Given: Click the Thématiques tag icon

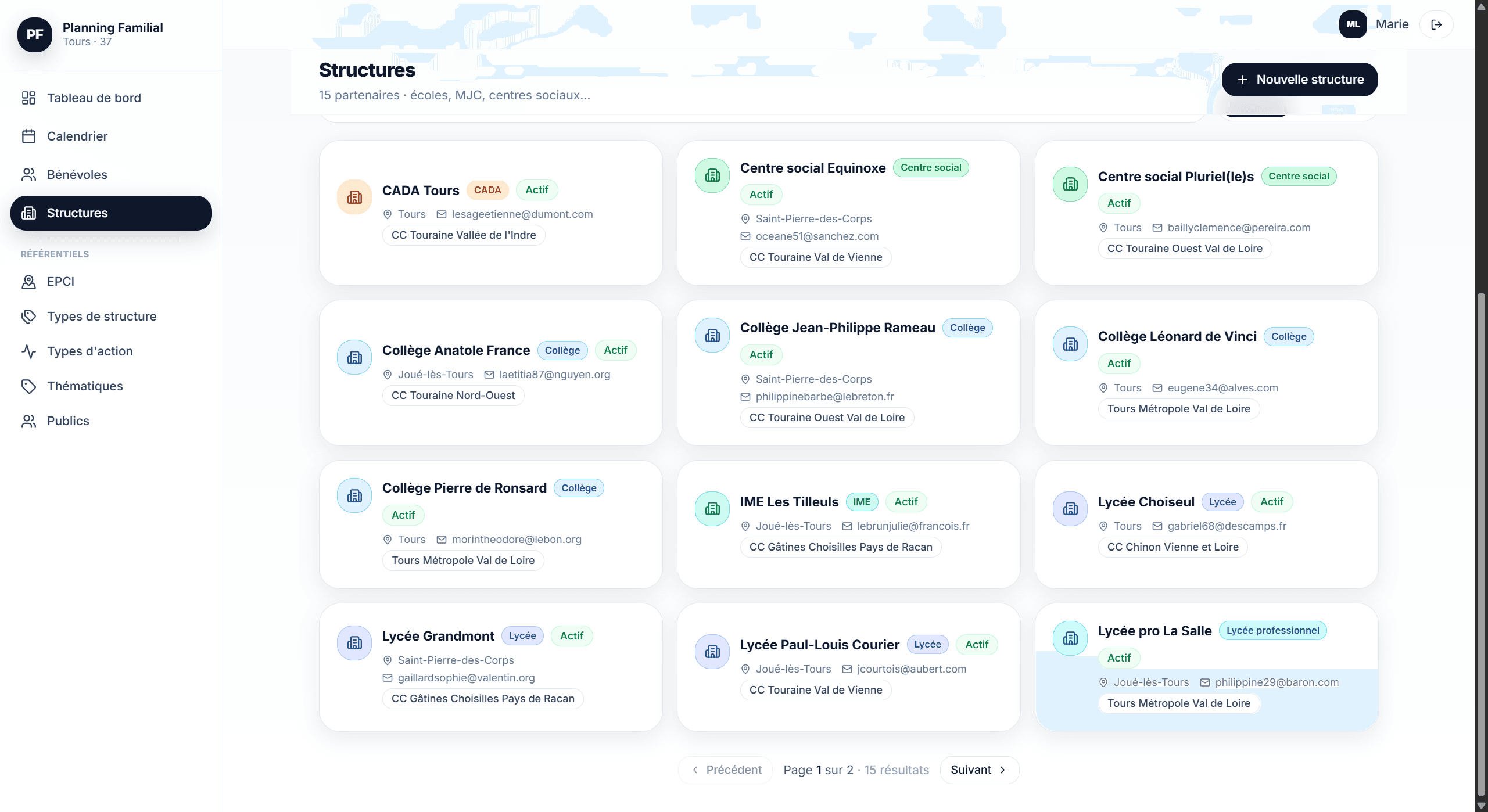Looking at the screenshot, I should pyautogui.click(x=28, y=386).
